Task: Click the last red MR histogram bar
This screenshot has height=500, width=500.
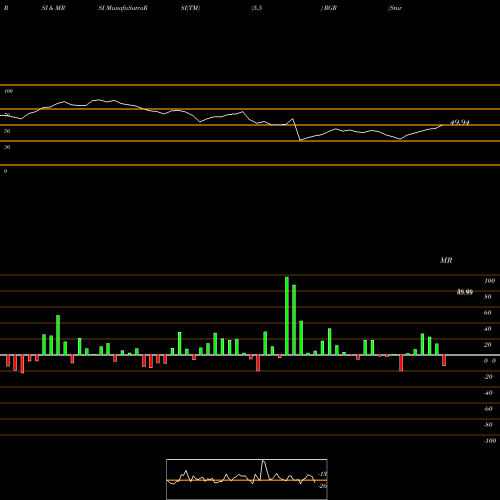Action: click(444, 361)
